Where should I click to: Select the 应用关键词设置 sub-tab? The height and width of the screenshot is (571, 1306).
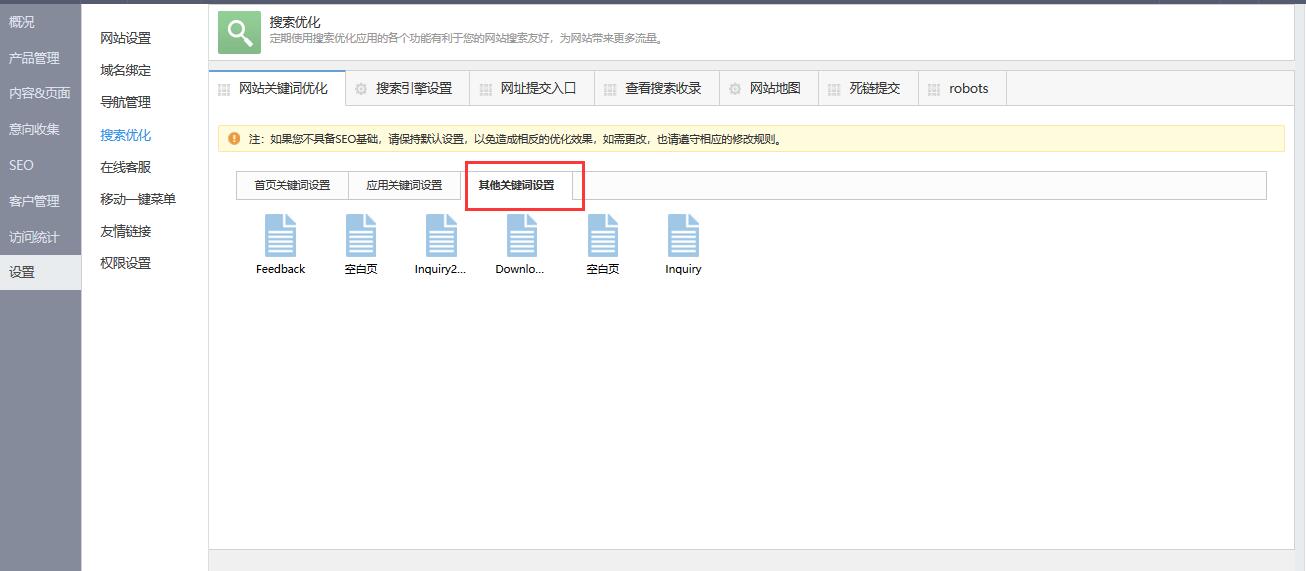point(404,185)
